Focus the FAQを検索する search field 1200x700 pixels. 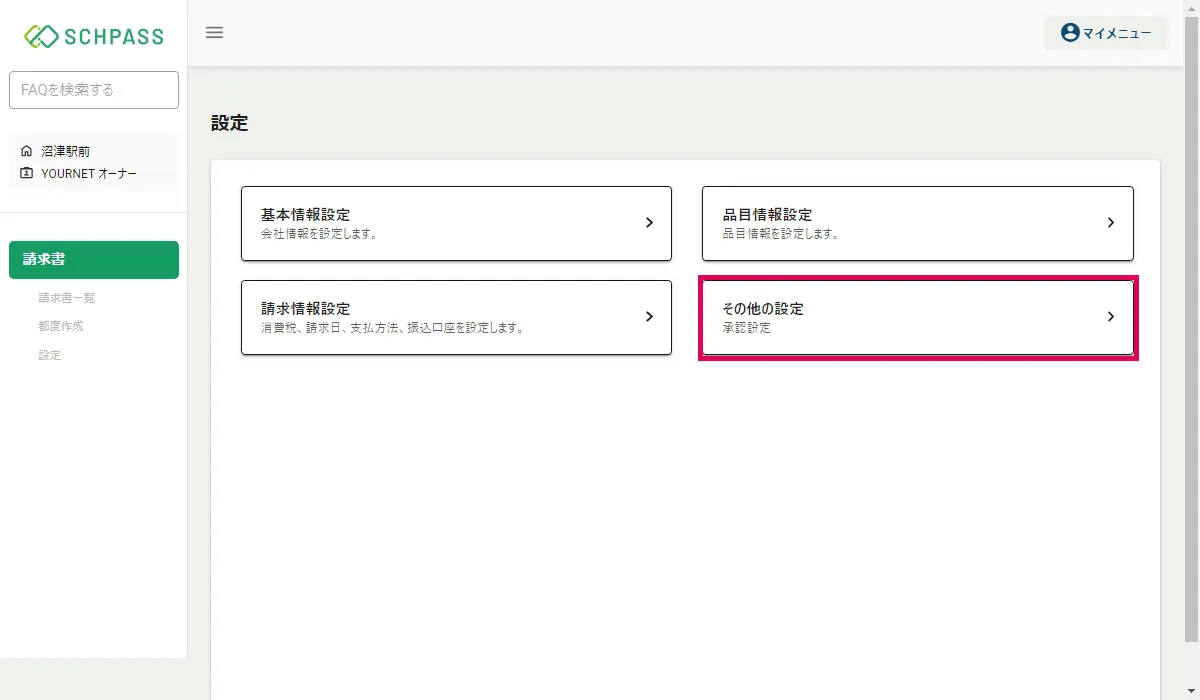(x=94, y=90)
